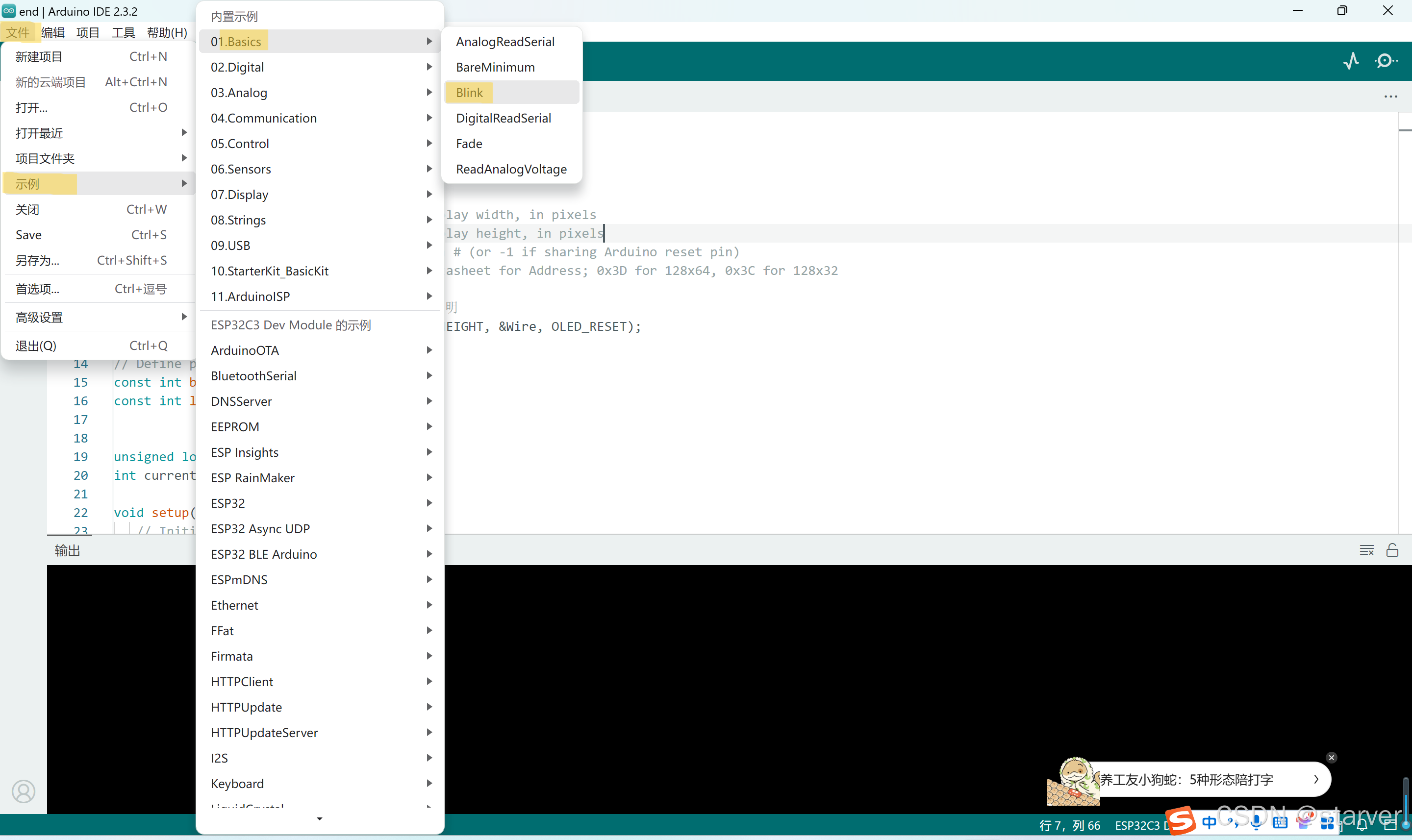Viewport: 1412px width, 840px height.
Task: Open the DigitalReadSerial example
Action: coord(512,118)
